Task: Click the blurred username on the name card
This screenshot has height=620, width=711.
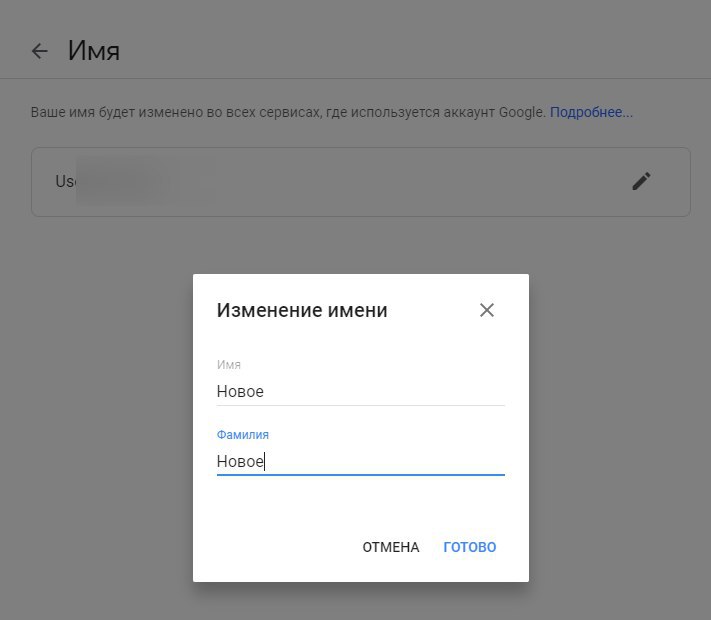Action: pyautogui.click(x=122, y=181)
